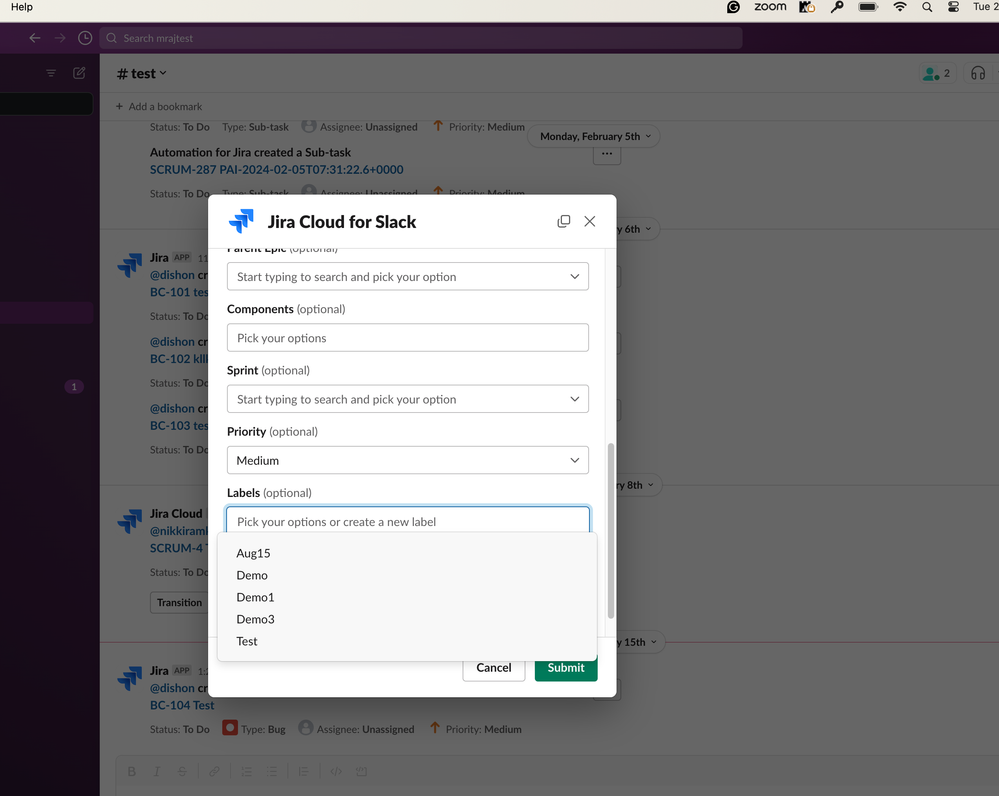The width and height of the screenshot is (999, 796).
Task: Add a bookmark to channel
Action: [159, 106]
